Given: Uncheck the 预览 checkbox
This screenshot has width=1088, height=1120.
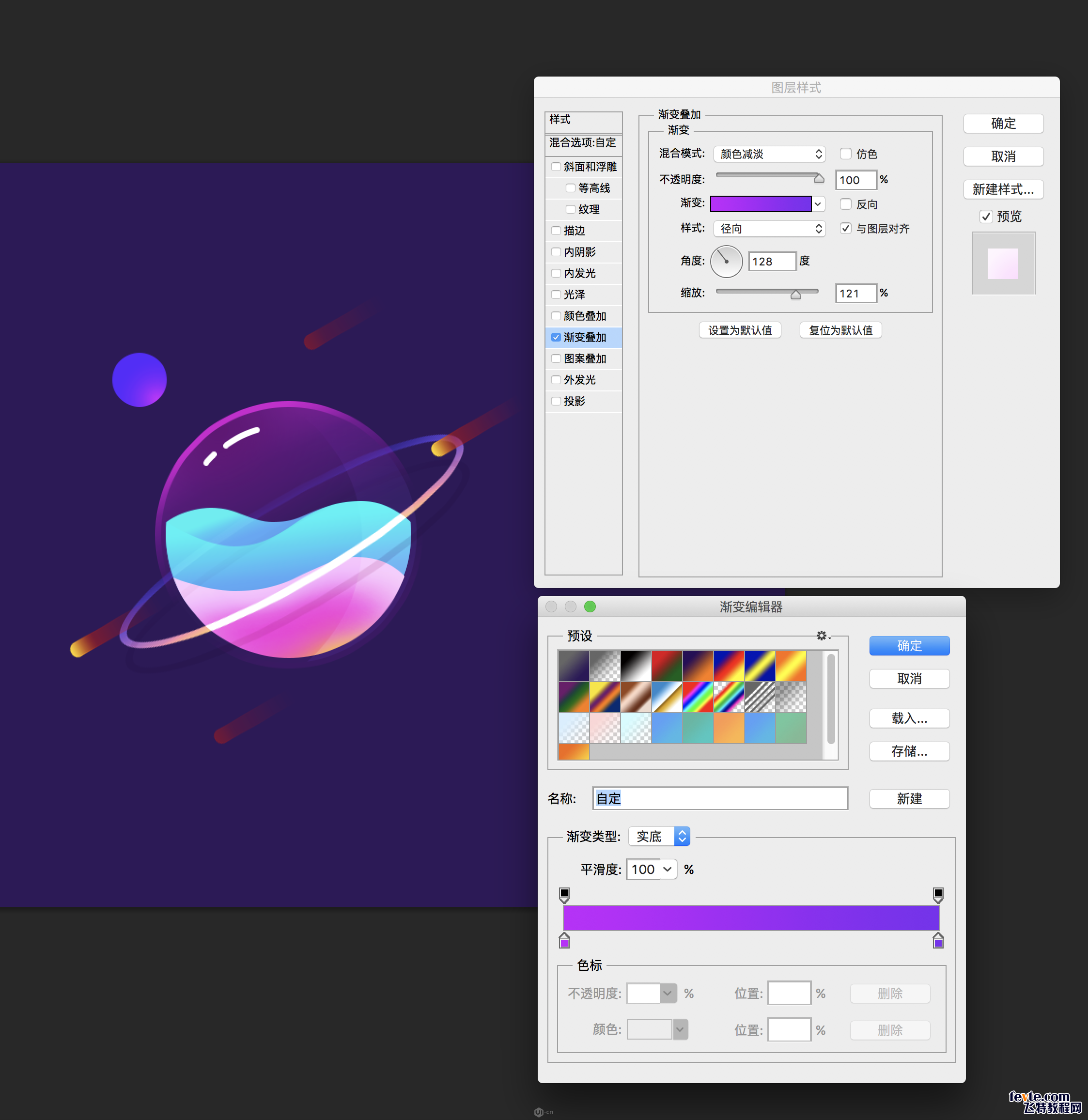Looking at the screenshot, I should point(985,216).
